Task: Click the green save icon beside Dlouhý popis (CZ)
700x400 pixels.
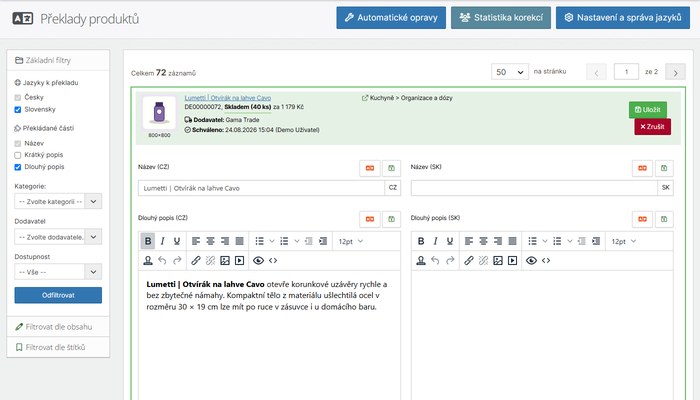Action: point(391,219)
